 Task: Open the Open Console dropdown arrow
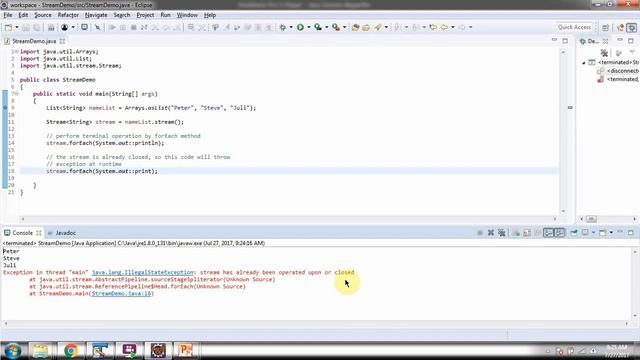pyautogui.click(x=611, y=233)
